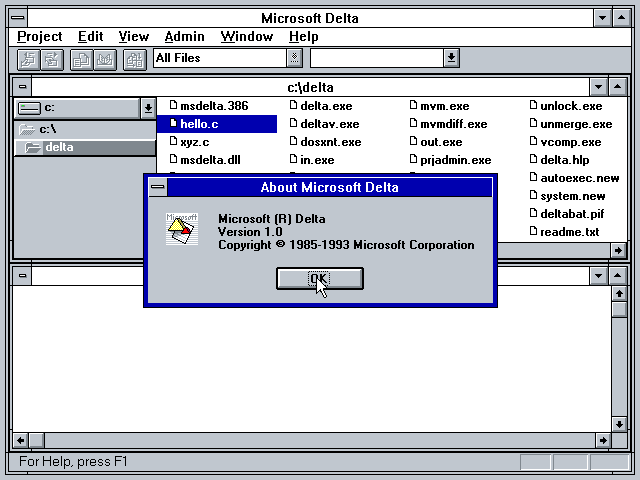Click the check-out toolbar icon

tap(29, 60)
